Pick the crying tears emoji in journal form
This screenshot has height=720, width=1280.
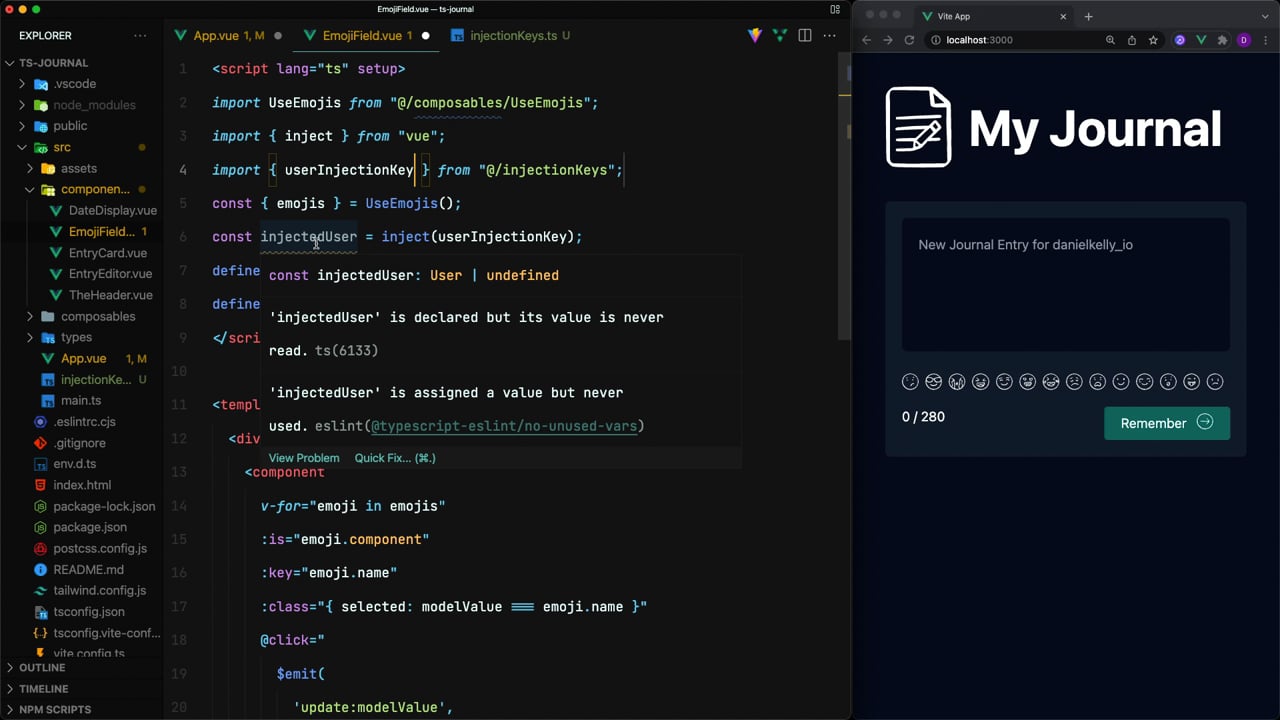click(x=957, y=382)
